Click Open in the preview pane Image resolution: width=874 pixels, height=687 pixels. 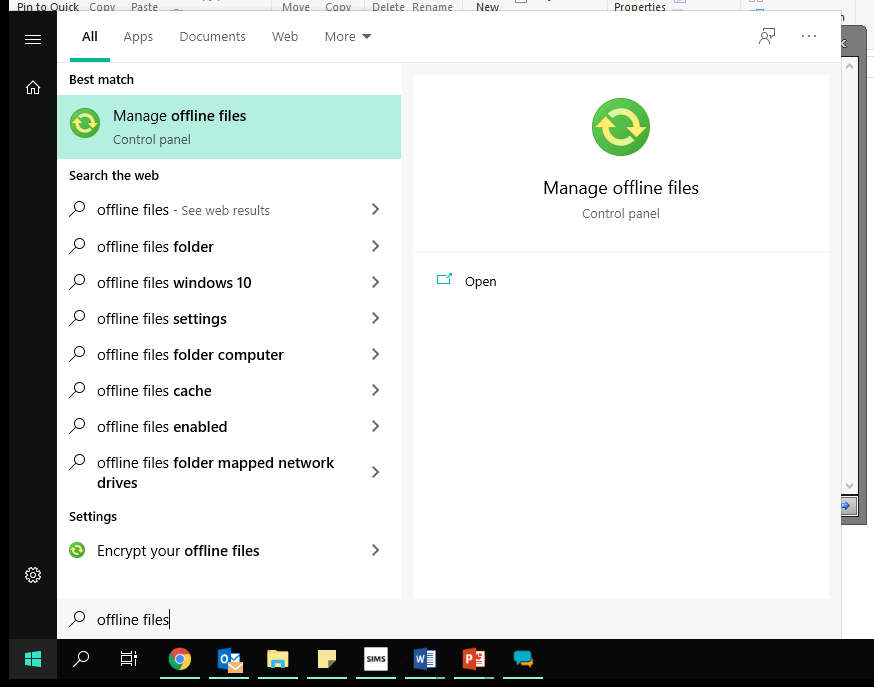pos(480,281)
